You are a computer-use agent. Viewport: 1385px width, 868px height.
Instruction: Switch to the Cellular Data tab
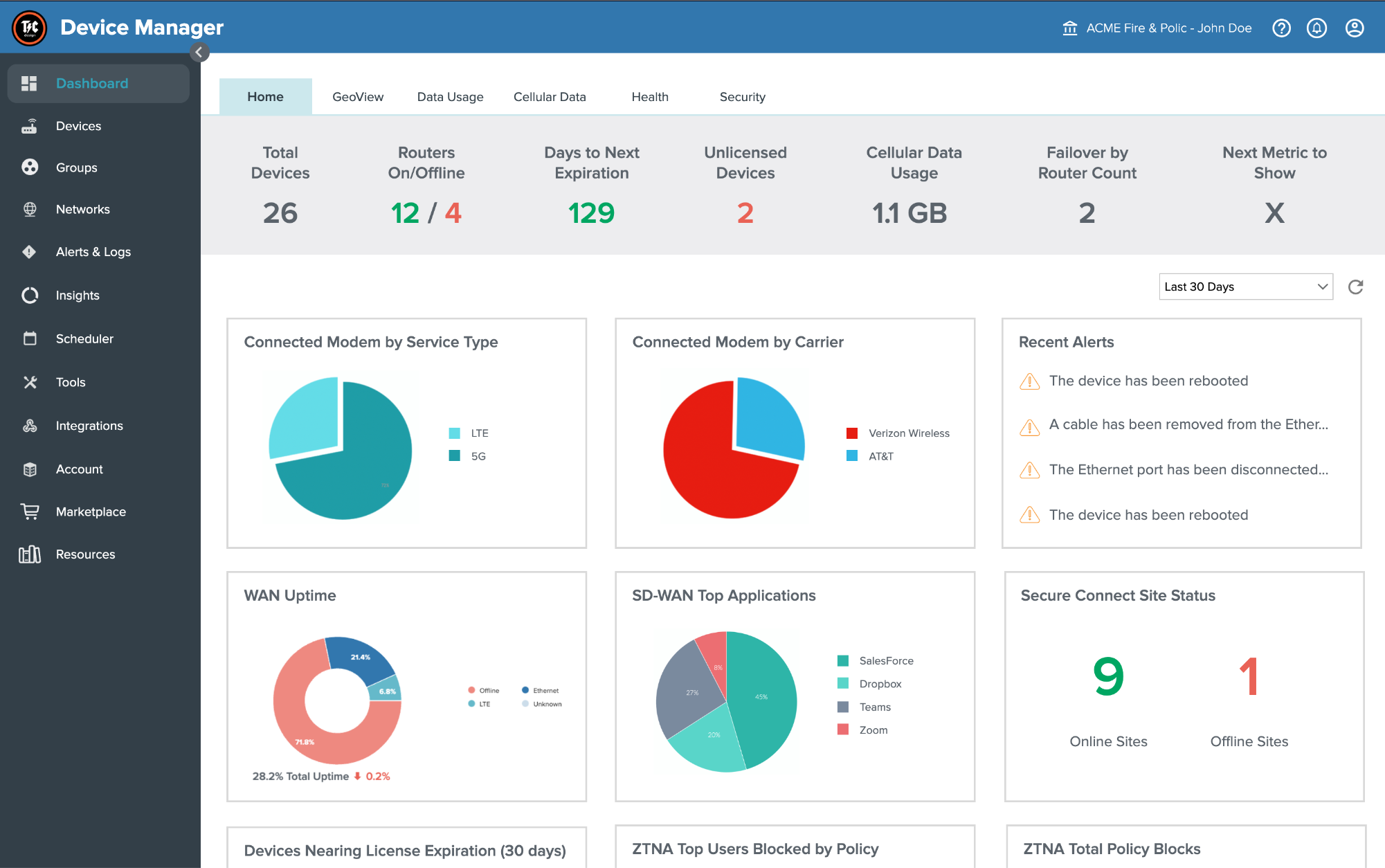click(x=550, y=97)
